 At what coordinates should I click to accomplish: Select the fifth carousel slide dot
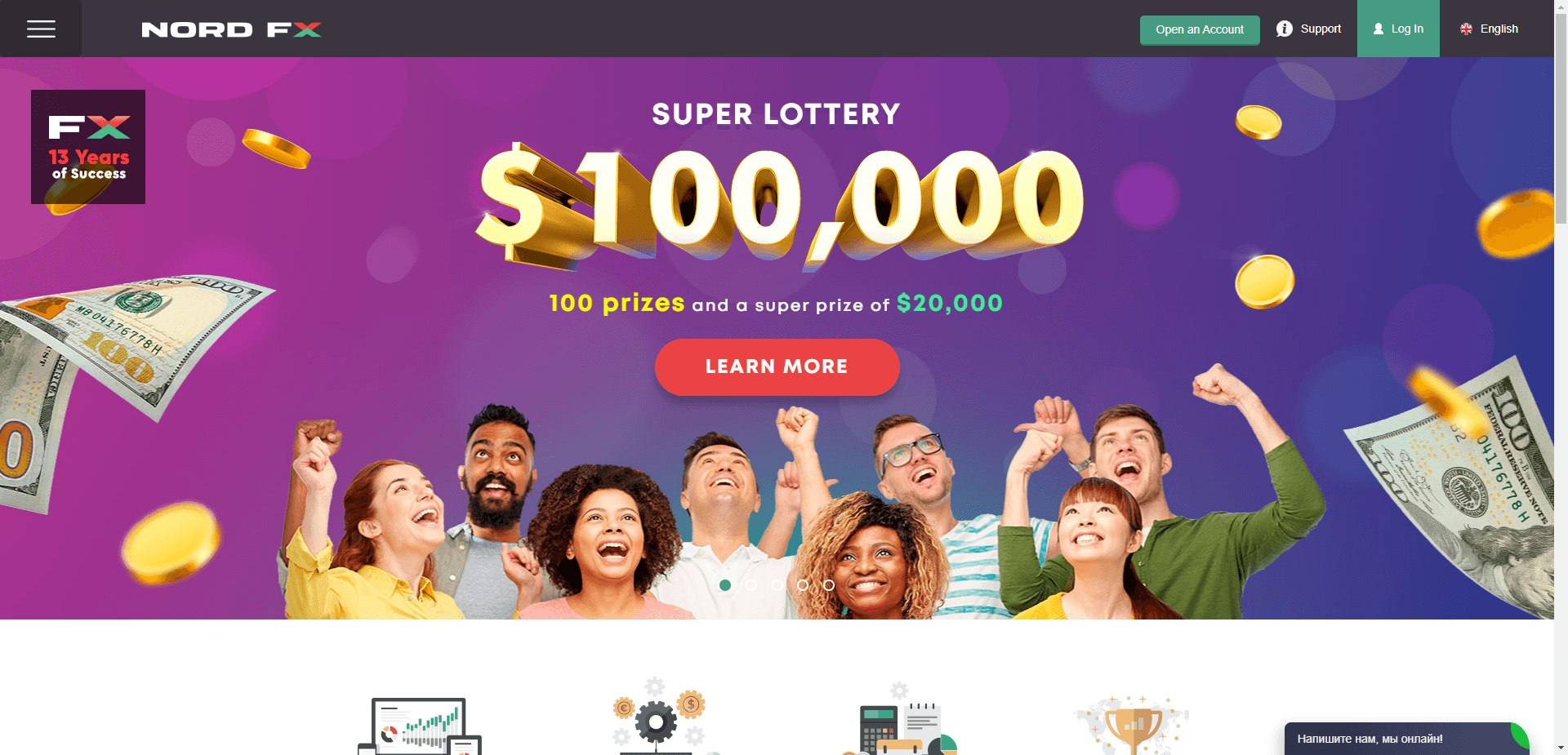(829, 585)
